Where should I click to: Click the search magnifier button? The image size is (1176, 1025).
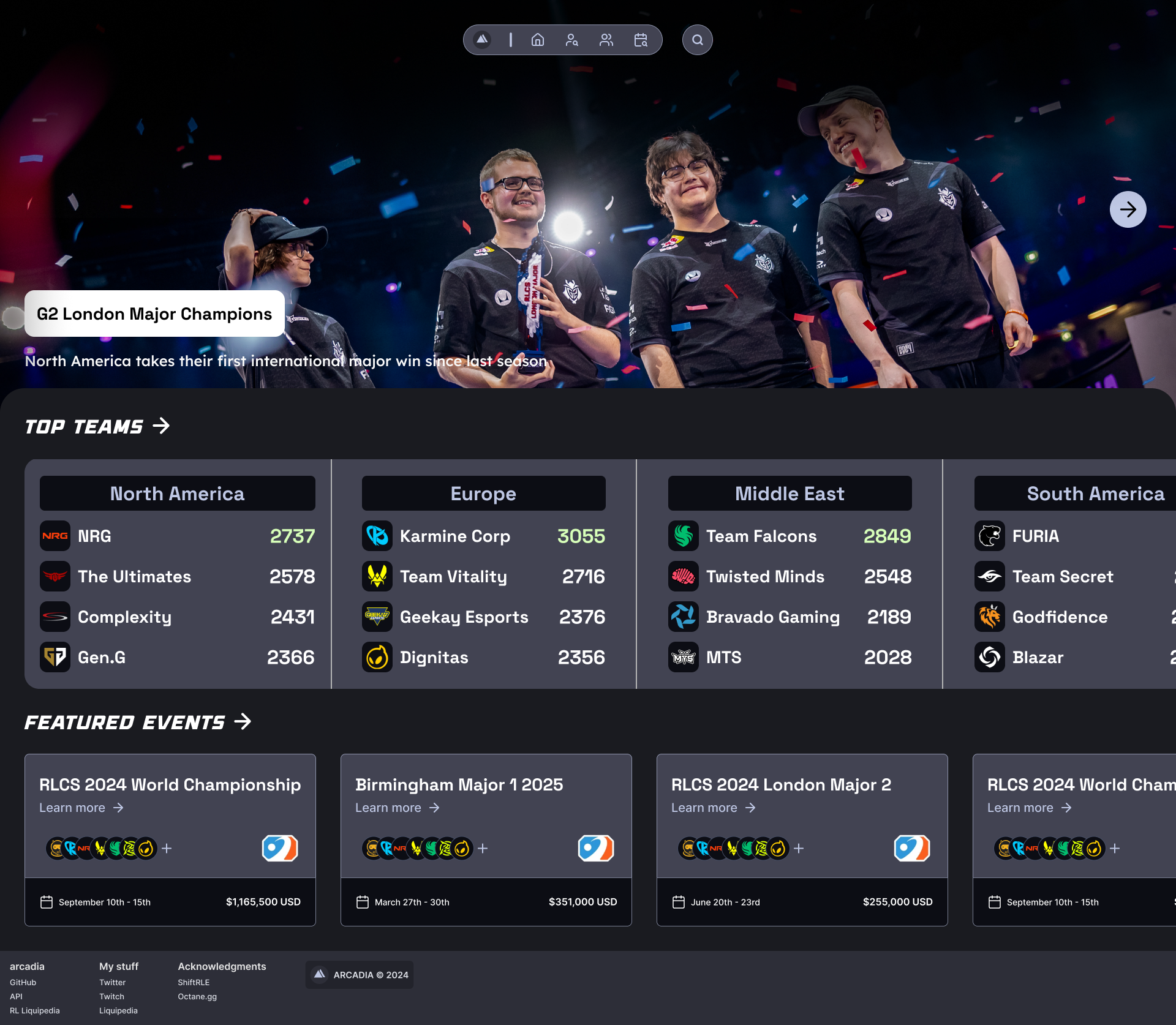click(697, 40)
